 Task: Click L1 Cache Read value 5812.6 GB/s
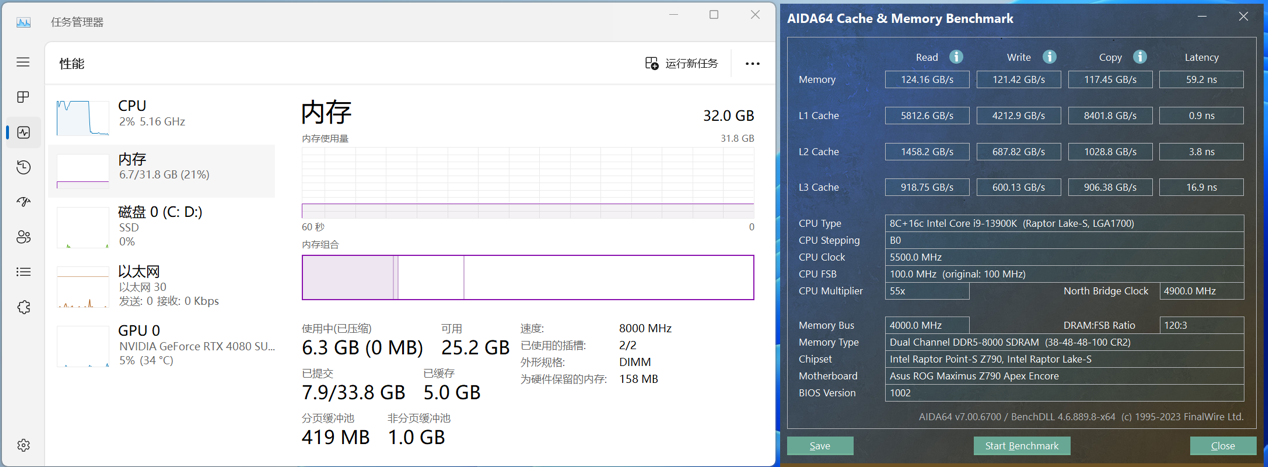click(927, 115)
